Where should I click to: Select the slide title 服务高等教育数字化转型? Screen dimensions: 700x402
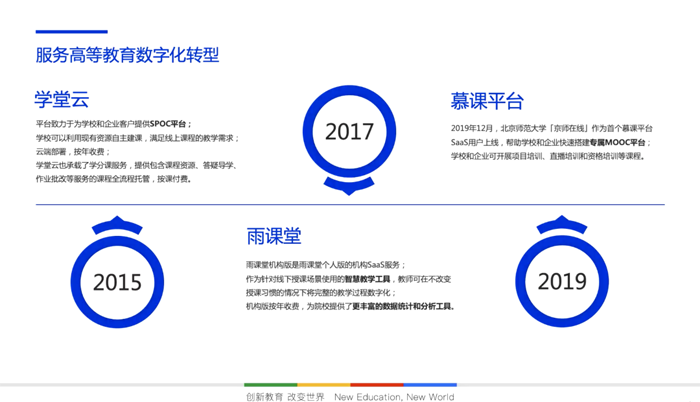click(127, 55)
